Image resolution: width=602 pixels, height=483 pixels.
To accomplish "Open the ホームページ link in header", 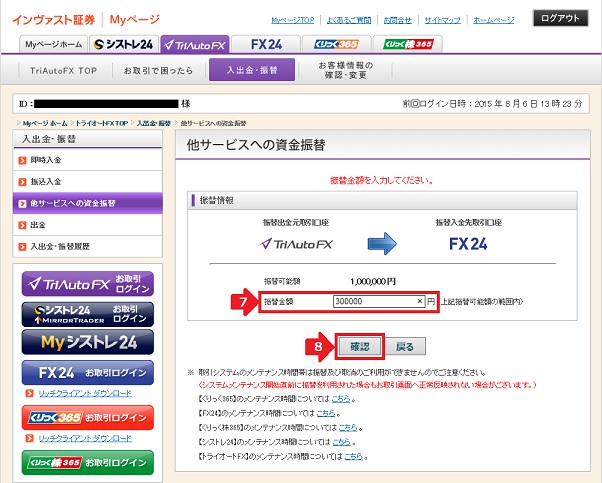I will point(493,20).
